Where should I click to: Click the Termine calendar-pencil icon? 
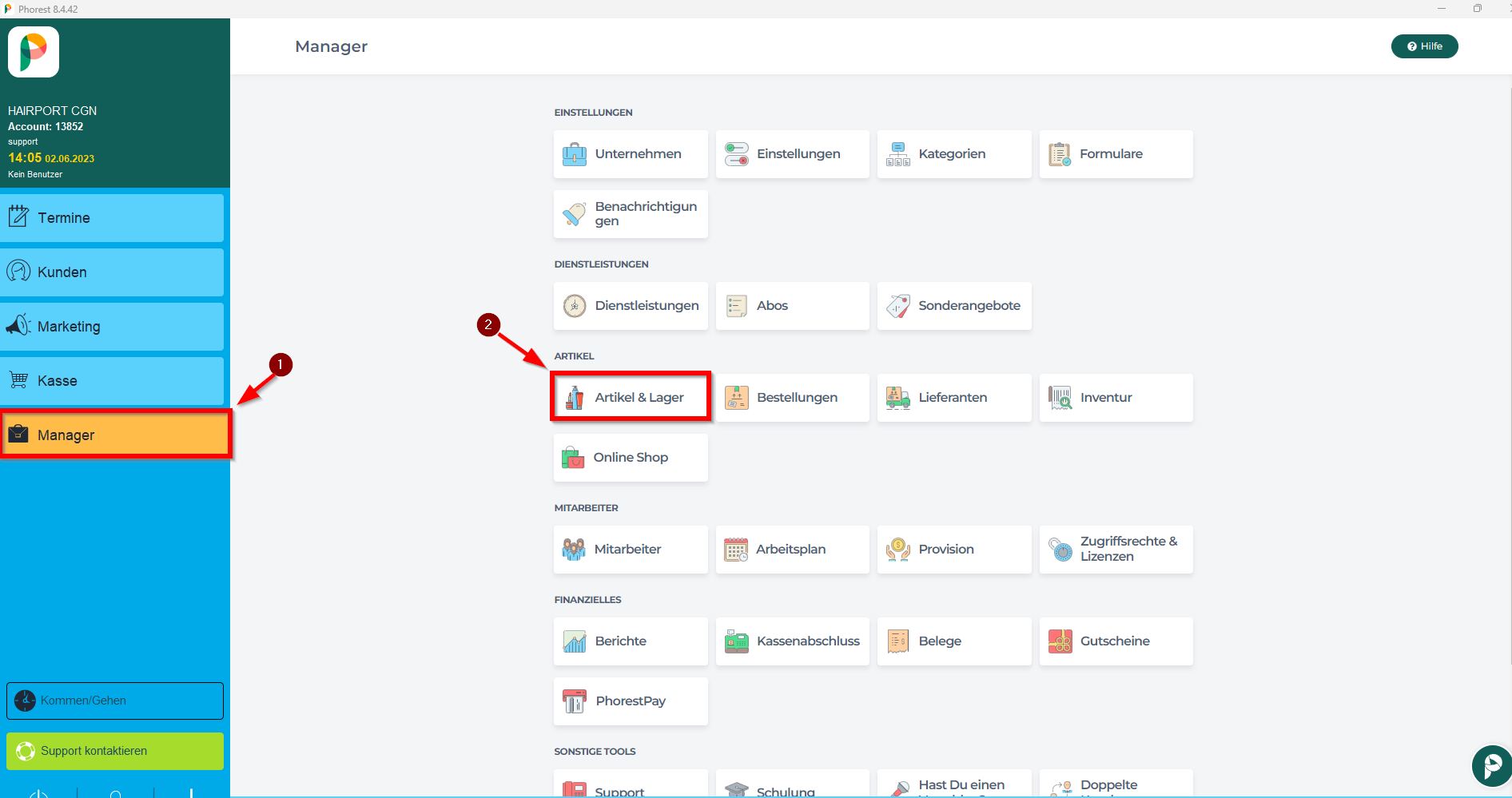[x=18, y=216]
